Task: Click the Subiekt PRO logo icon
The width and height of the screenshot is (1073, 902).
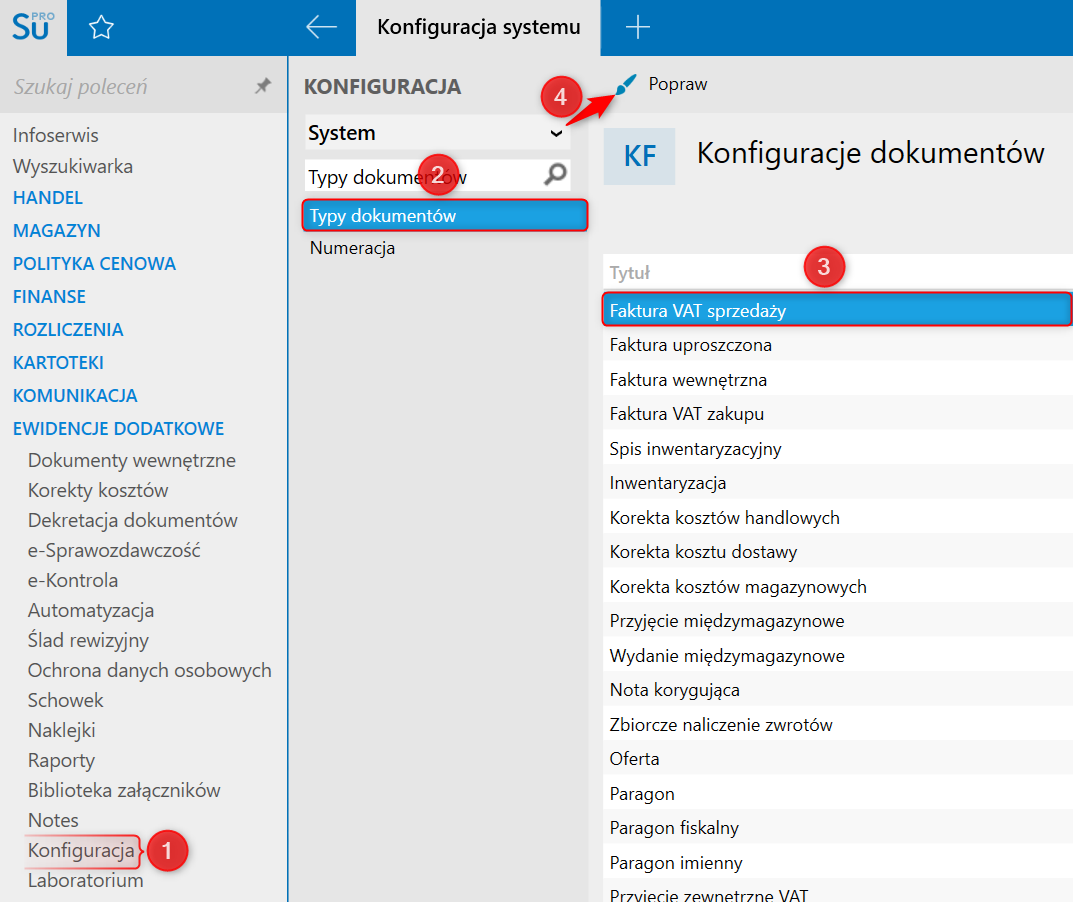Action: point(33,27)
